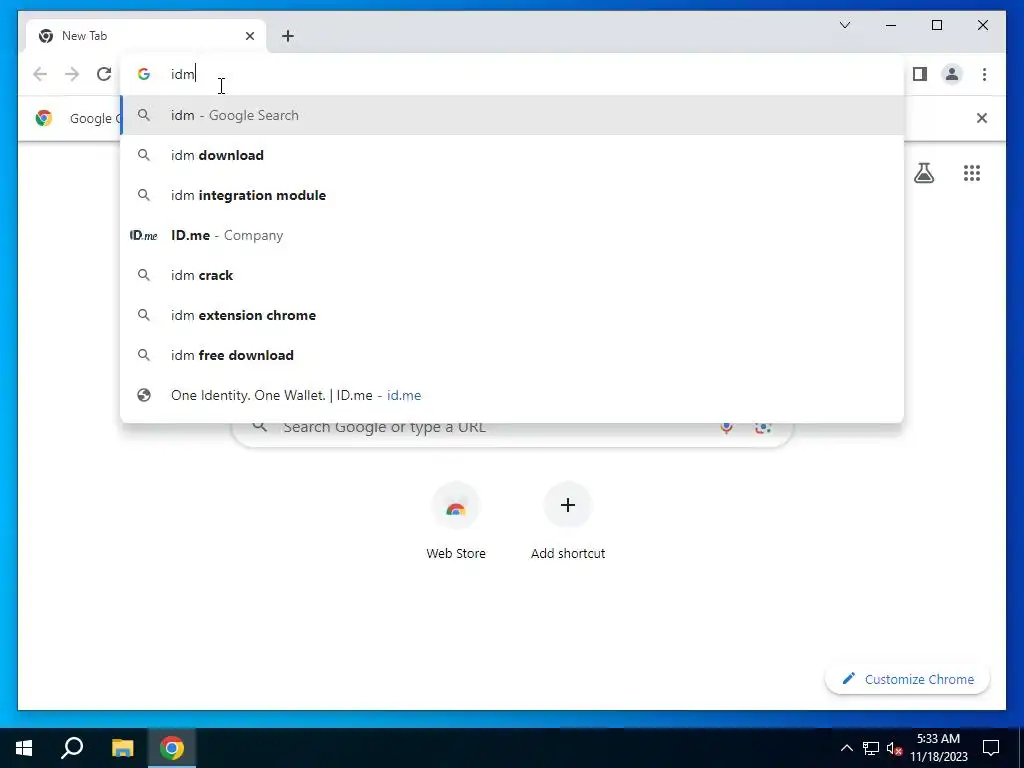1024x768 pixels.
Task: Open Chrome's three-dot menu
Action: pyautogui.click(x=984, y=74)
